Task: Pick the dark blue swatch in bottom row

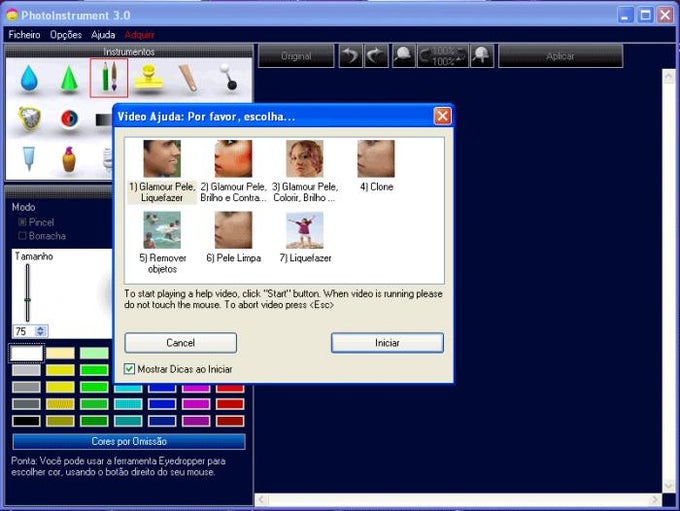Action: click(162, 421)
